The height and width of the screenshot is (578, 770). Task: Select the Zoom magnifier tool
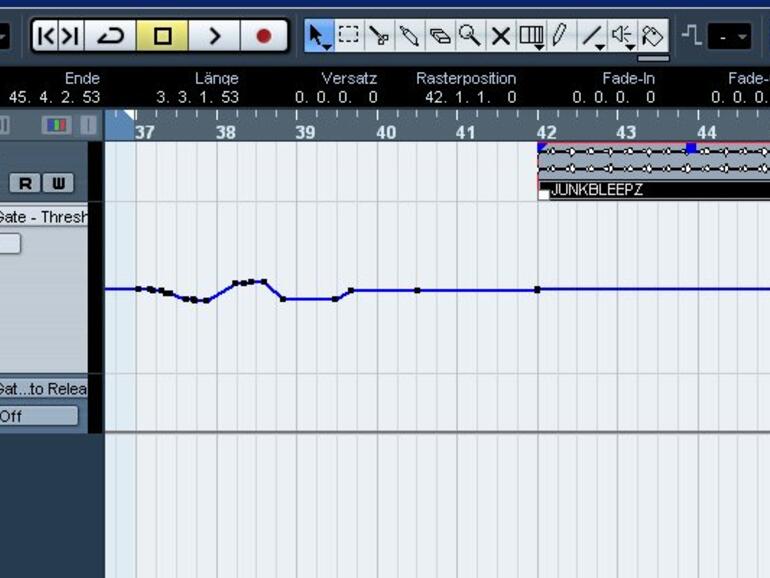469,36
